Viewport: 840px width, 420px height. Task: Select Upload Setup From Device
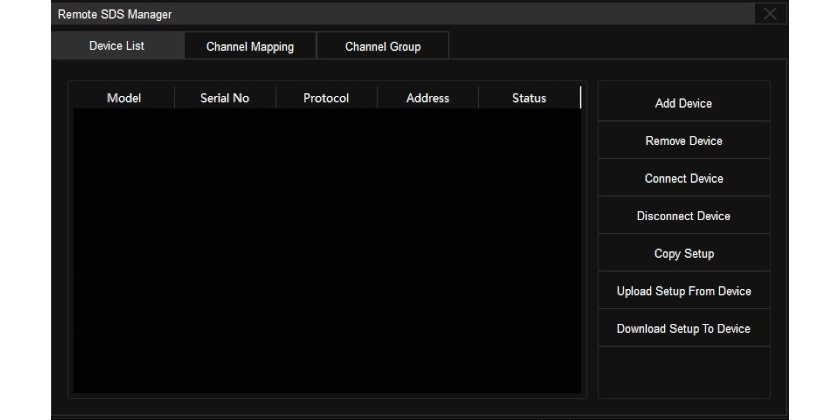(x=684, y=291)
